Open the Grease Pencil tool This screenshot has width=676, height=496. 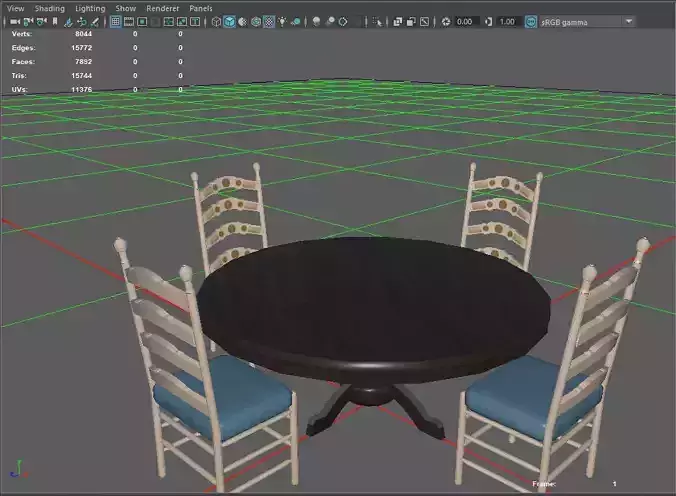point(94,22)
